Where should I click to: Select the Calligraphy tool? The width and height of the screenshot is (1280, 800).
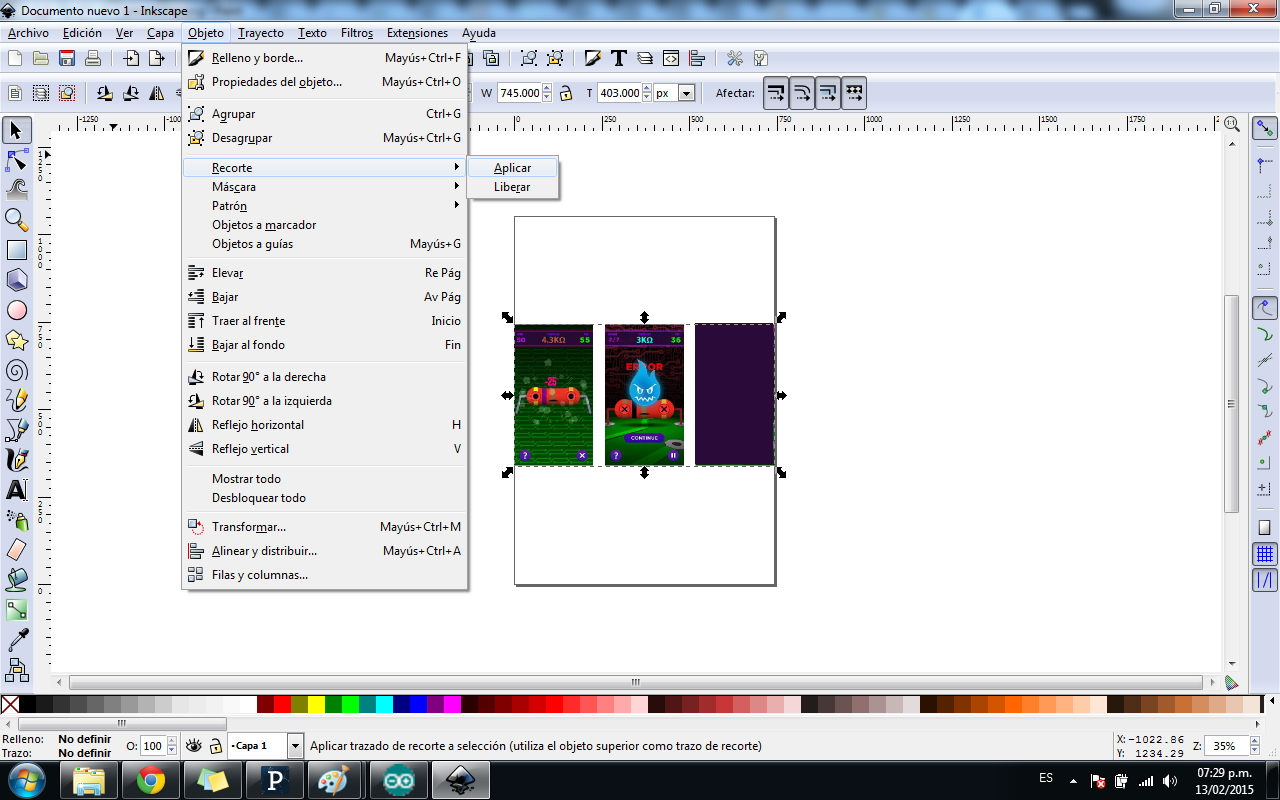click(x=17, y=460)
